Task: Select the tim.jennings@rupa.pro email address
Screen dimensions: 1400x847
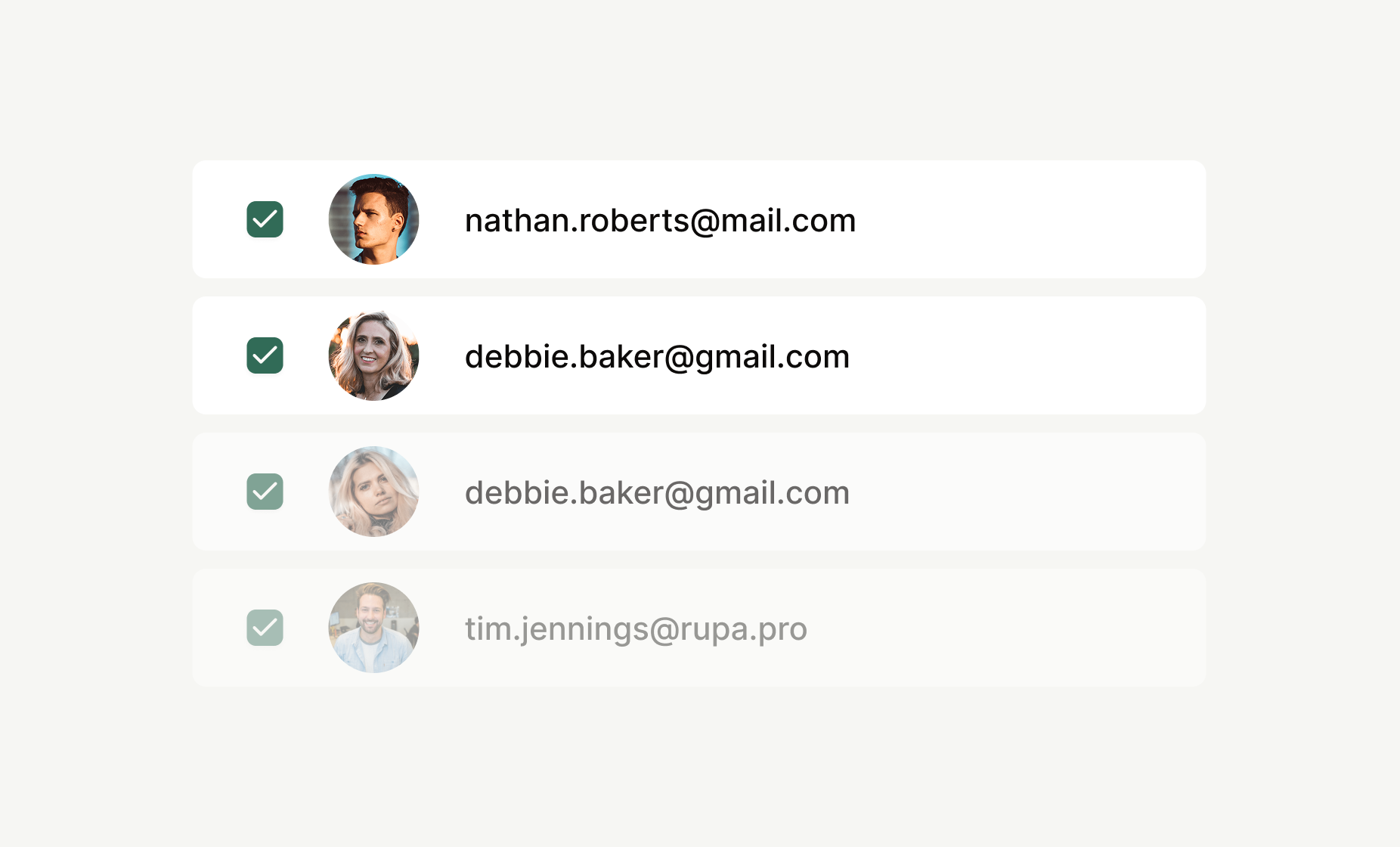Action: 636,629
